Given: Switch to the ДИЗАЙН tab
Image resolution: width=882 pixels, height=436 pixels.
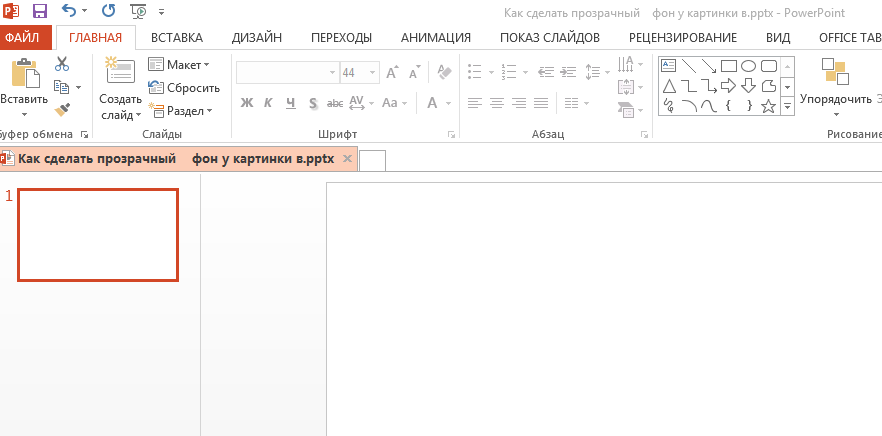Looking at the screenshot, I should pyautogui.click(x=256, y=38).
